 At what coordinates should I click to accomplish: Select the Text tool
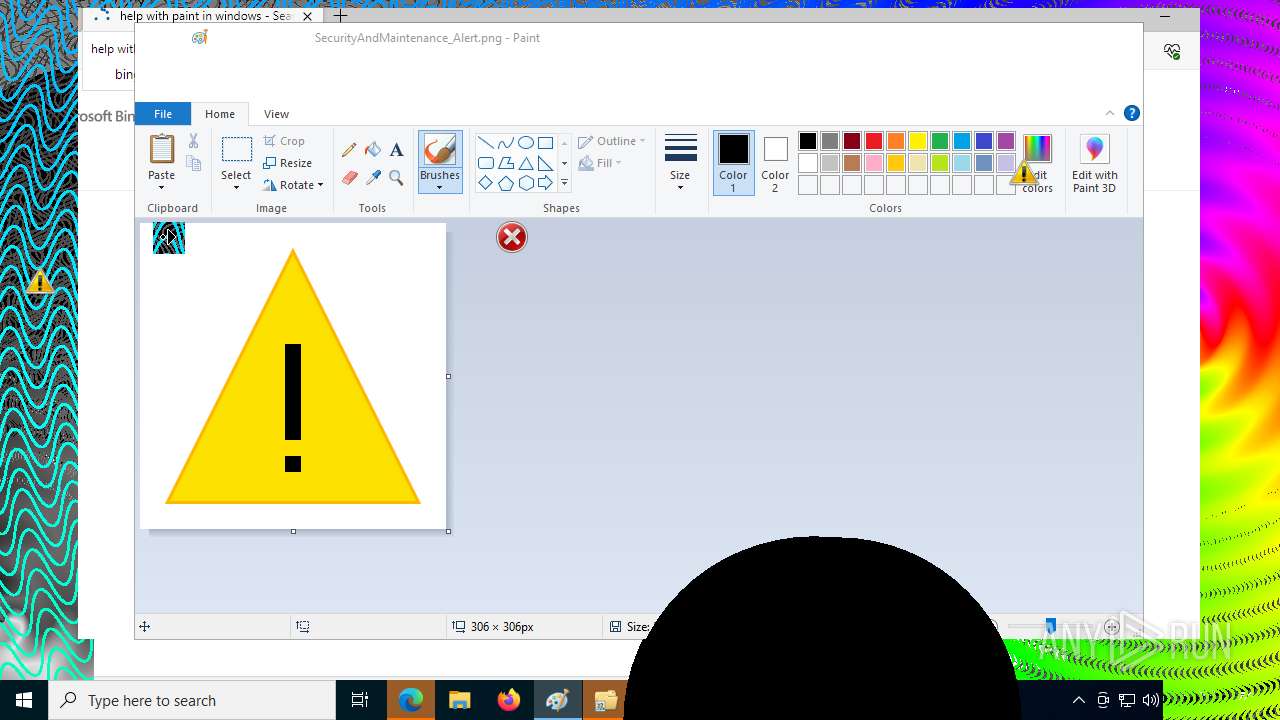click(x=397, y=150)
